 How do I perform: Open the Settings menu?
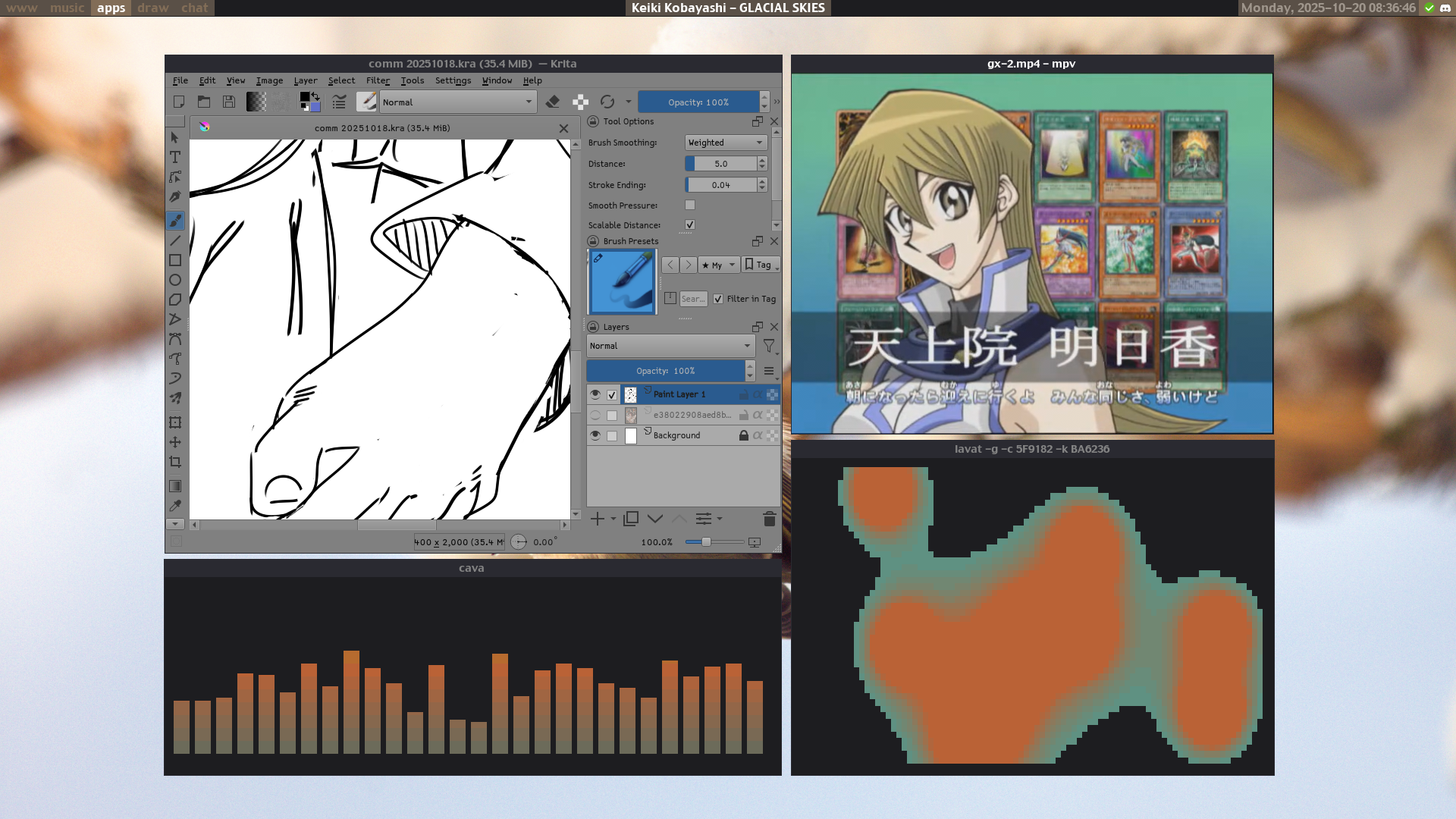(x=453, y=80)
